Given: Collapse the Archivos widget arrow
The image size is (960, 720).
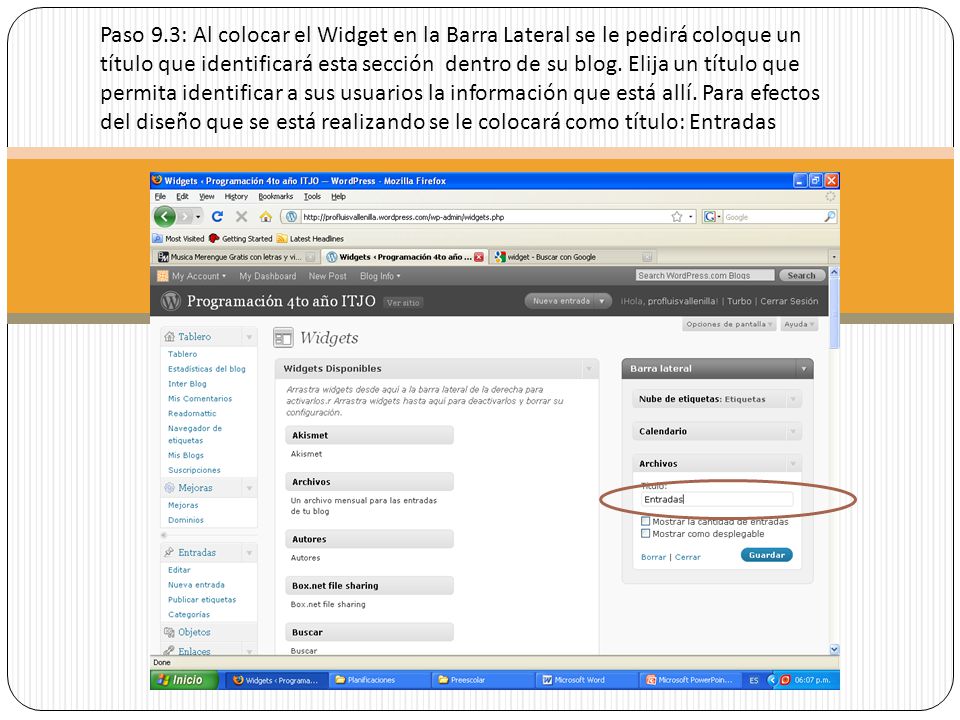Looking at the screenshot, I should click(793, 464).
